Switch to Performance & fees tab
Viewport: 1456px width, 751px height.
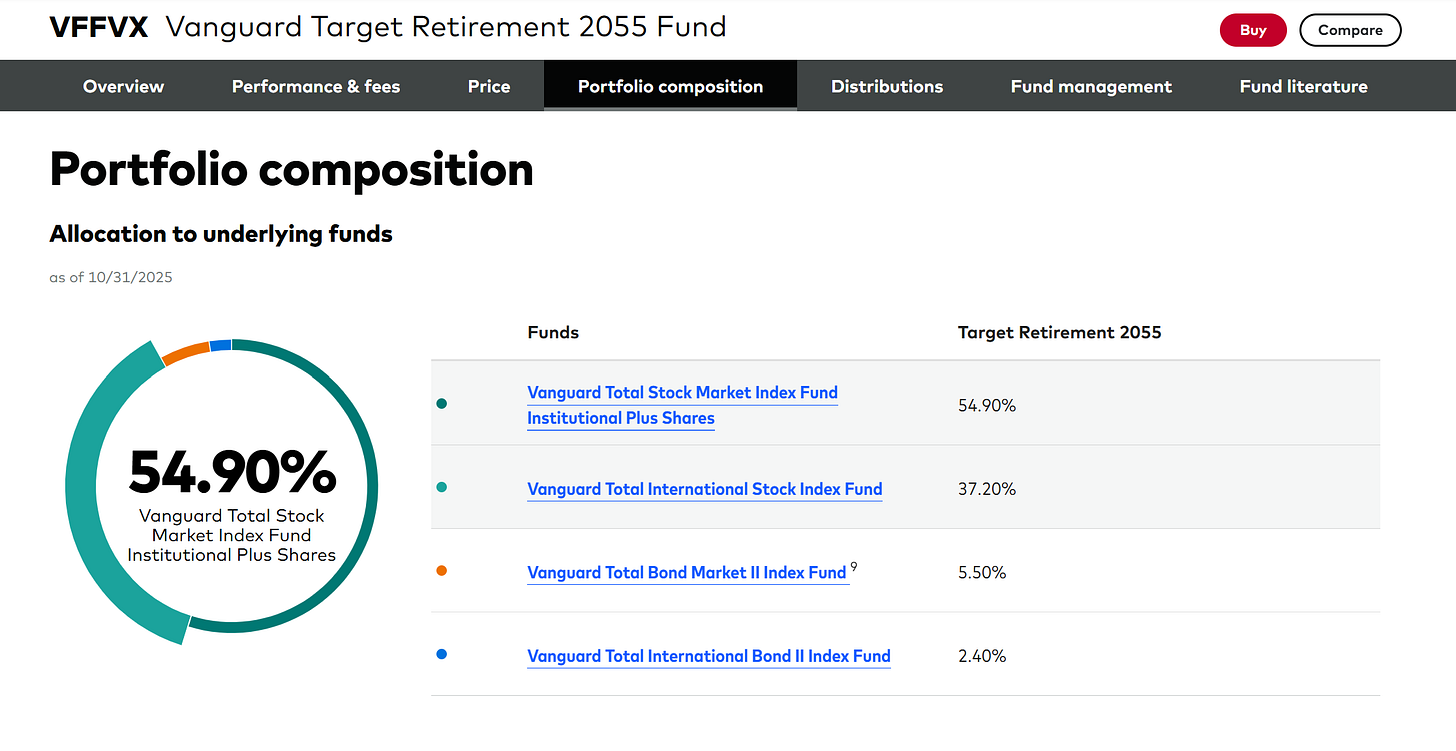[x=316, y=87]
